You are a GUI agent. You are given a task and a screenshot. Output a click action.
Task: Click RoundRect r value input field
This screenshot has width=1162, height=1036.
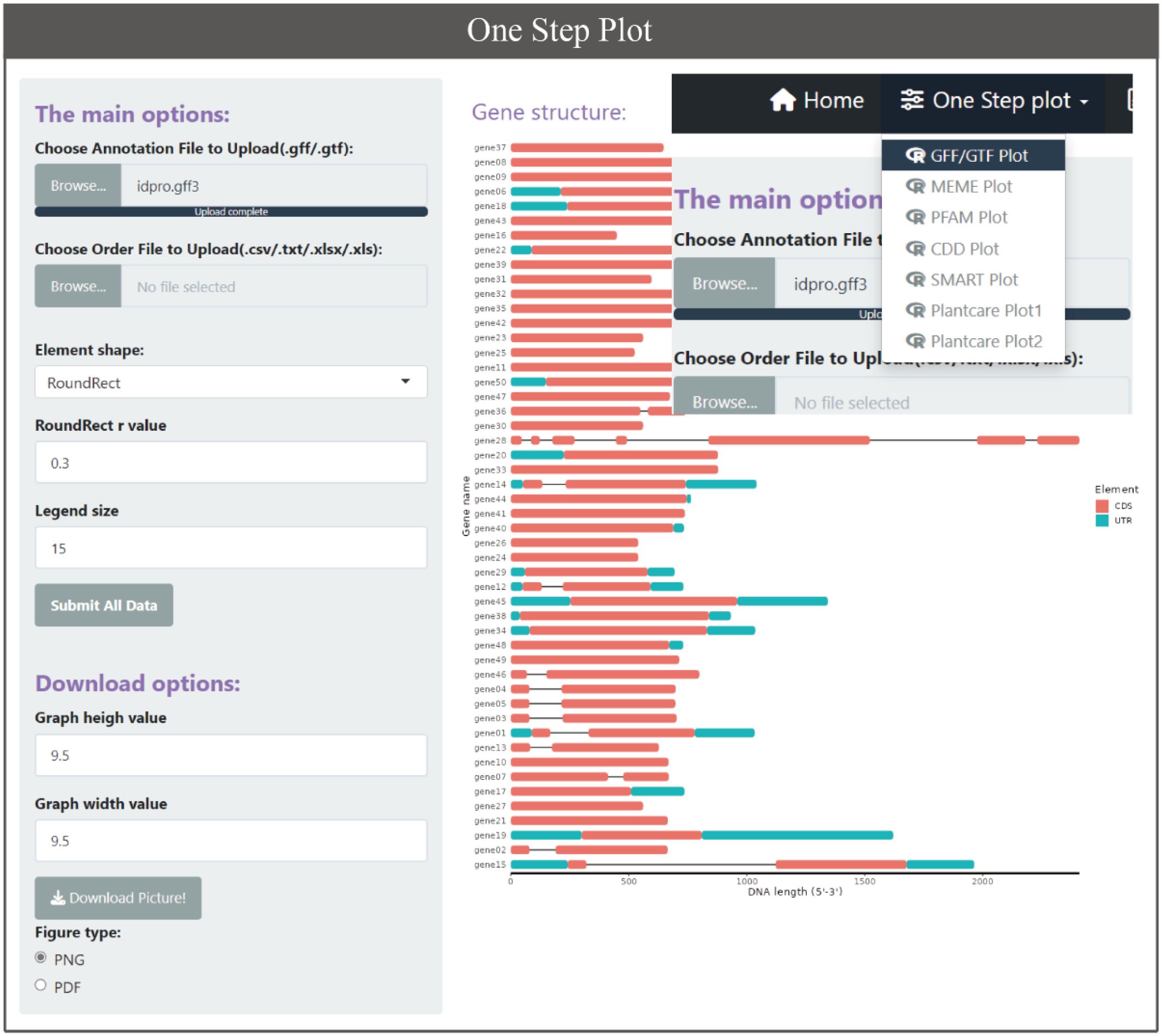[x=230, y=462]
